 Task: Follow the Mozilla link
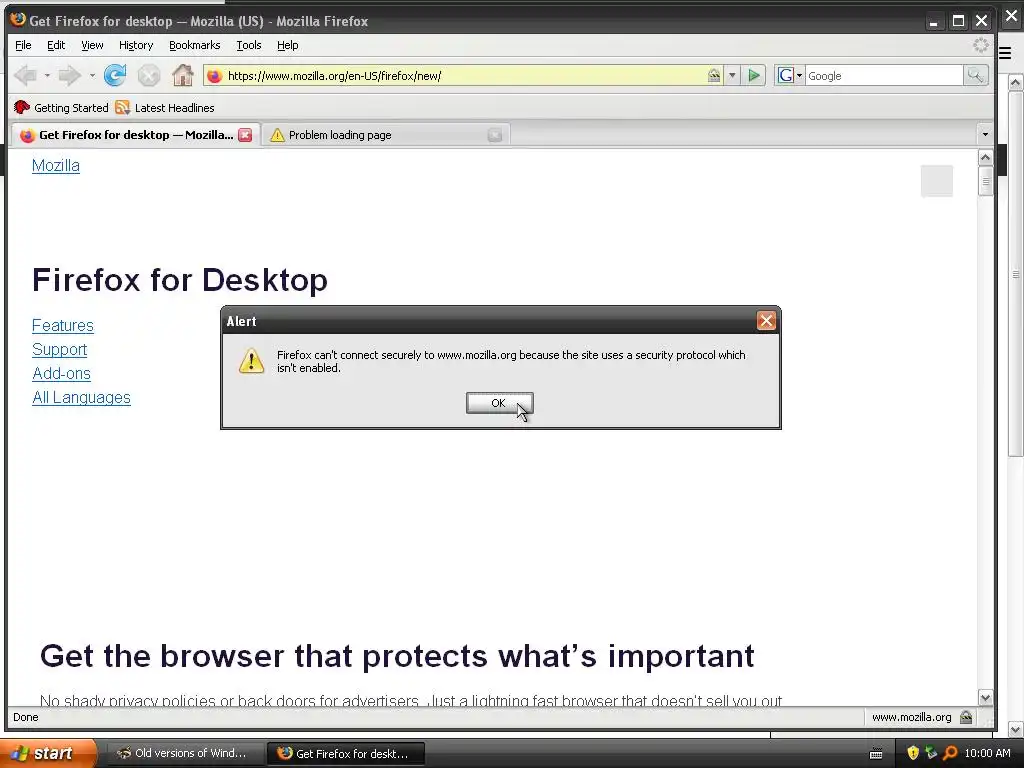[56, 165]
